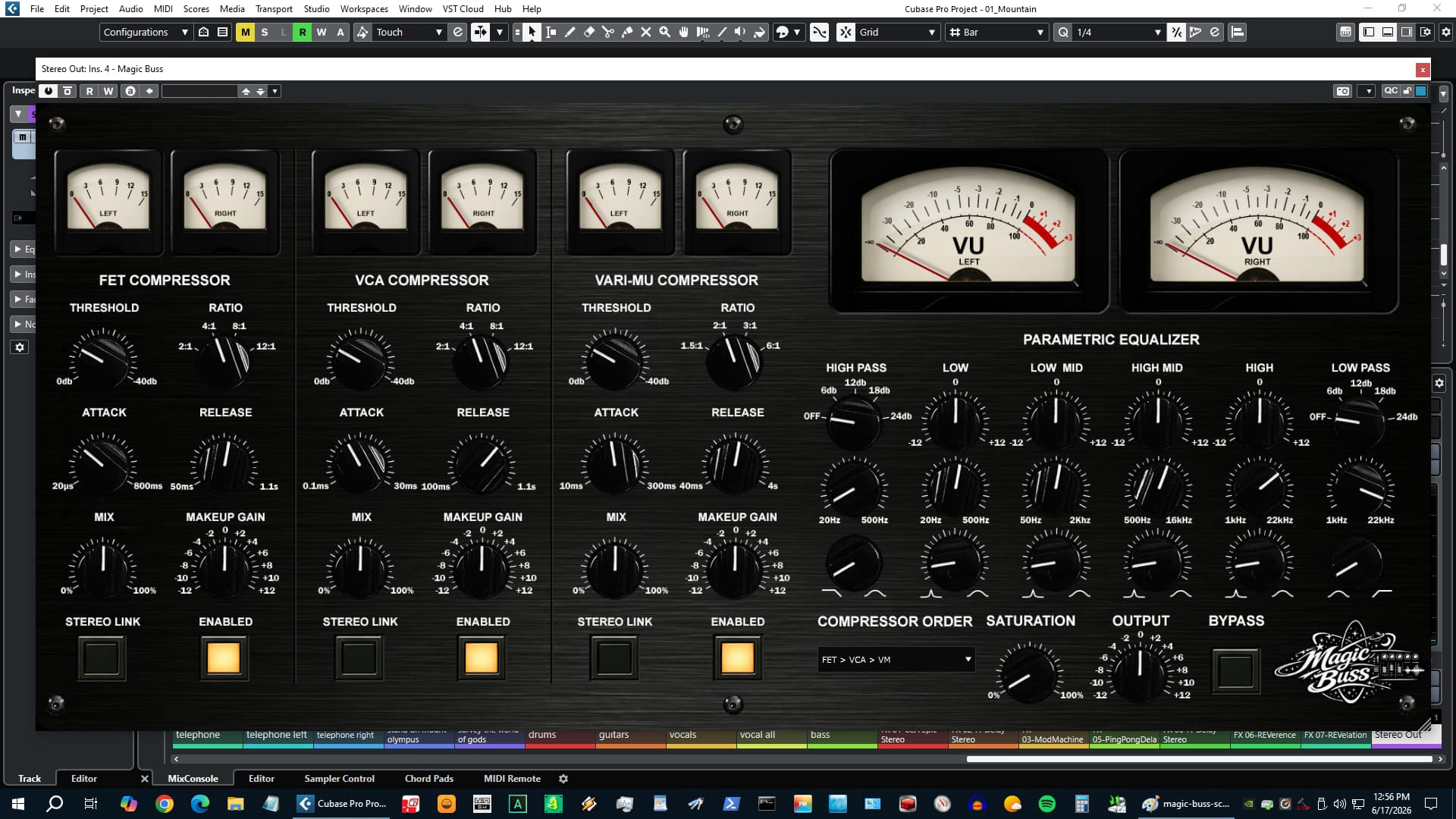Open the Grid snap type dropdown

point(898,32)
